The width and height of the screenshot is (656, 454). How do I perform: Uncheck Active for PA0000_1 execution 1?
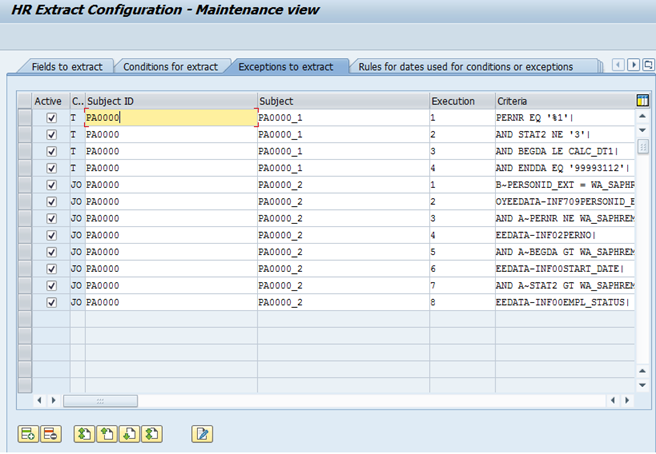coord(51,118)
